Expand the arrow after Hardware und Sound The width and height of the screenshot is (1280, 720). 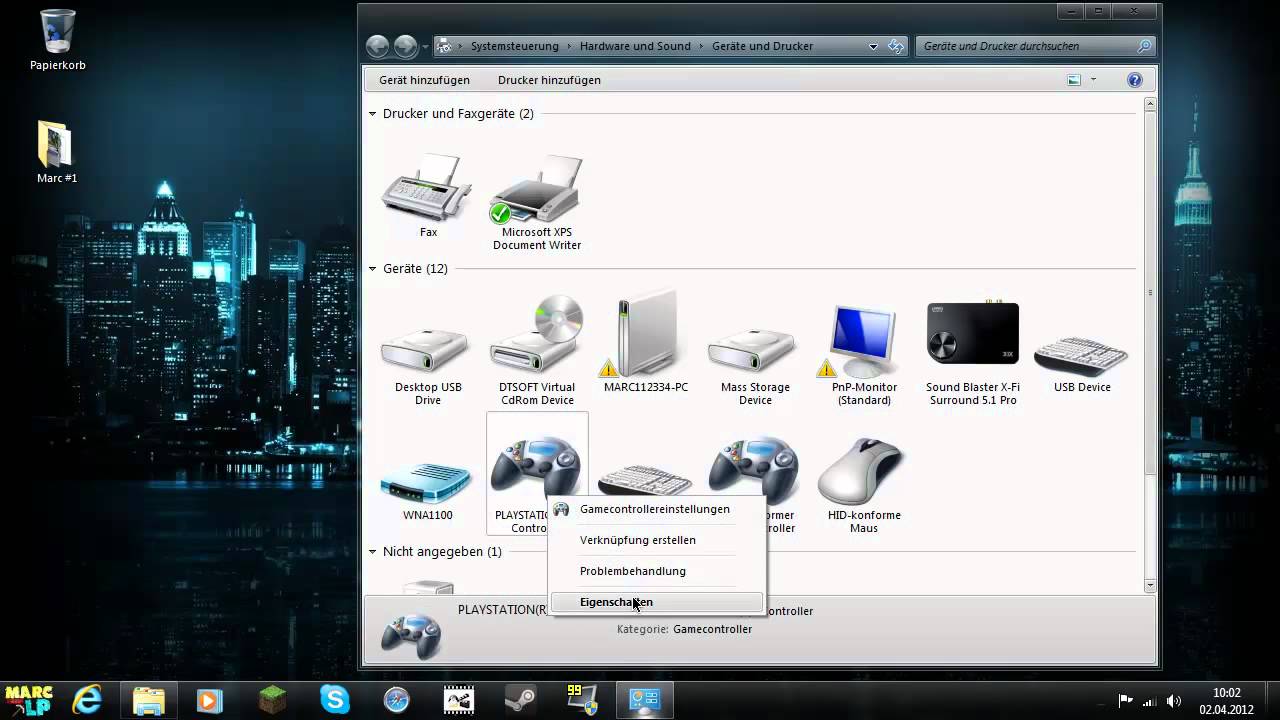(702, 46)
